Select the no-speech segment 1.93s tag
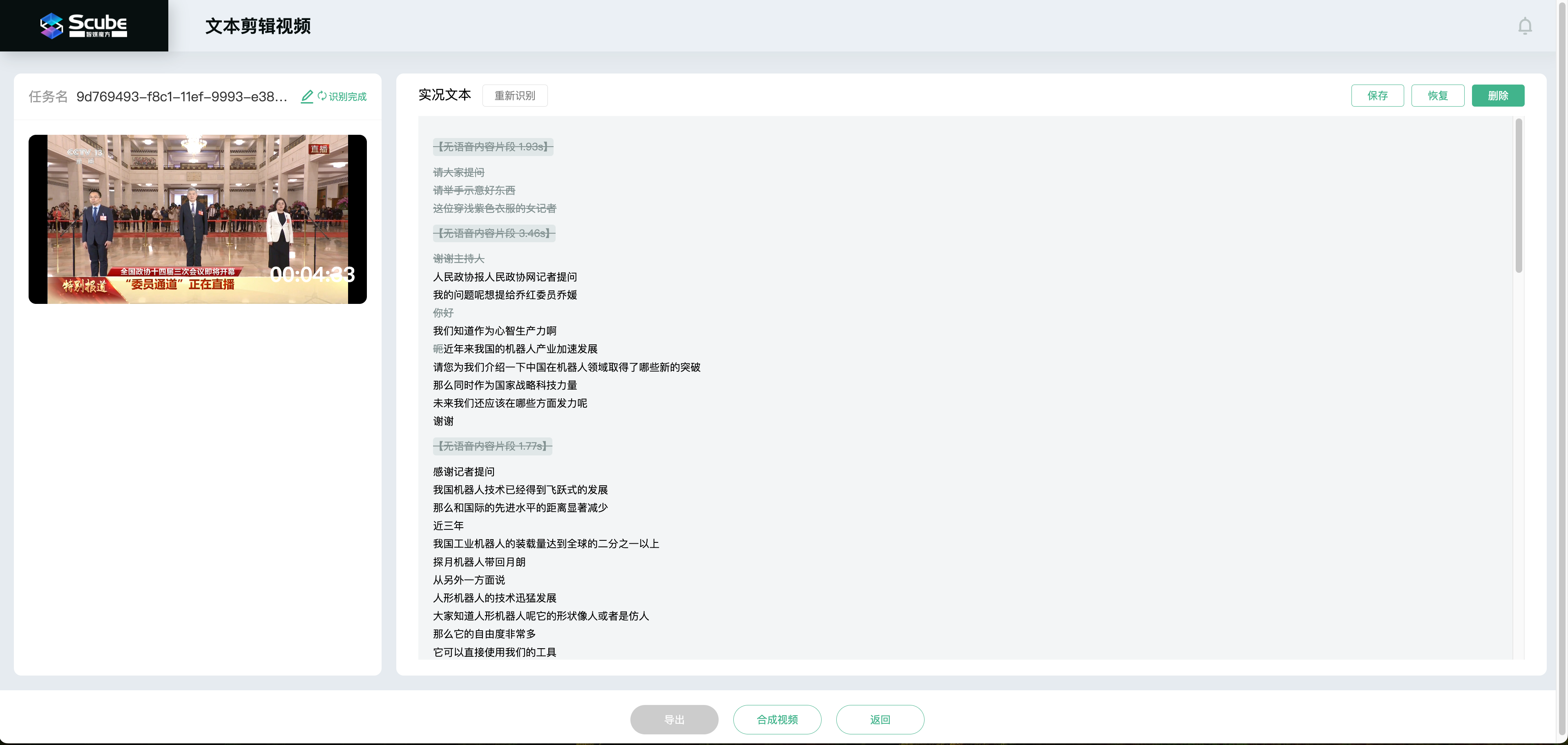Screen dimensions: 1568x745 493,147
